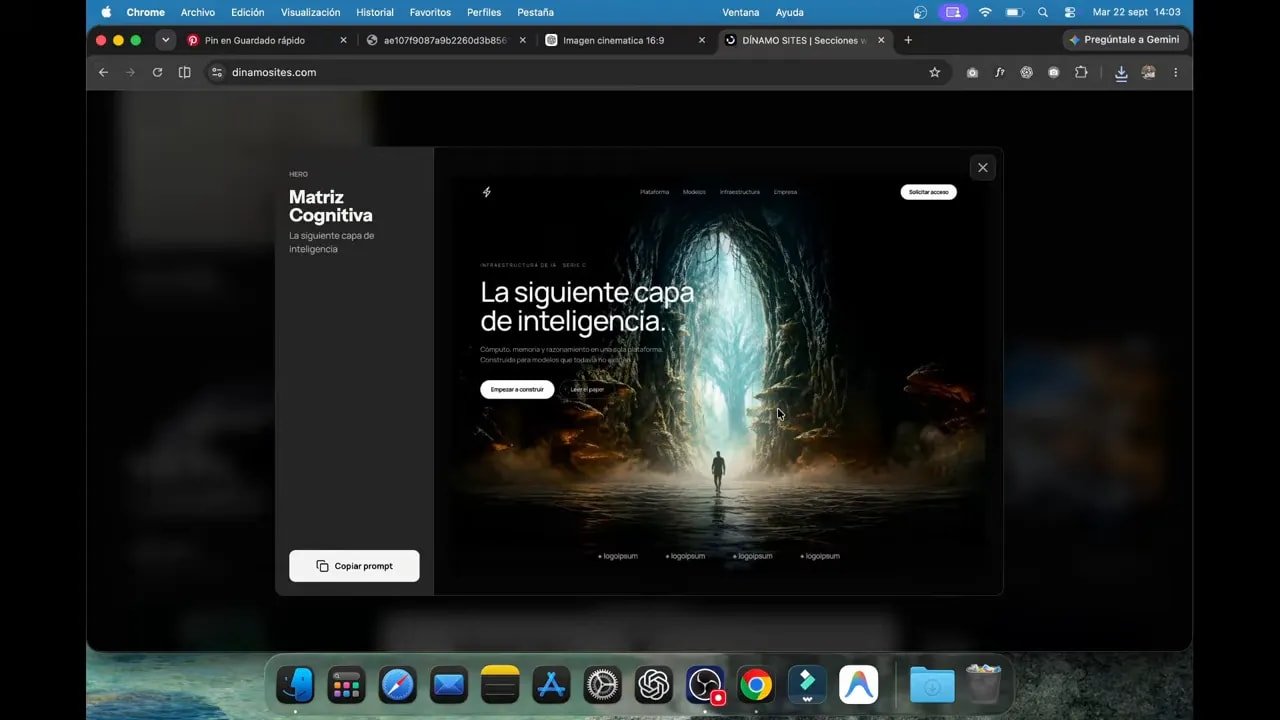The width and height of the screenshot is (1280, 720).
Task: Expand the tab search dropdown arrow
Action: pos(166,40)
